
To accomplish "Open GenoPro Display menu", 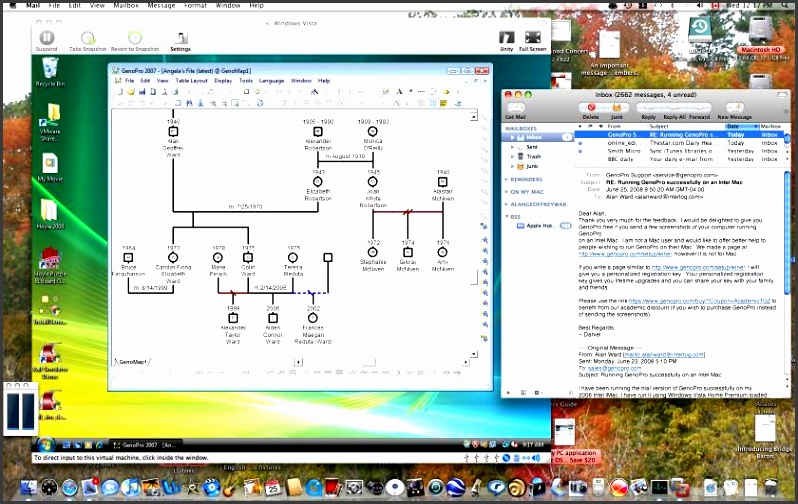I will pyautogui.click(x=223, y=80).
